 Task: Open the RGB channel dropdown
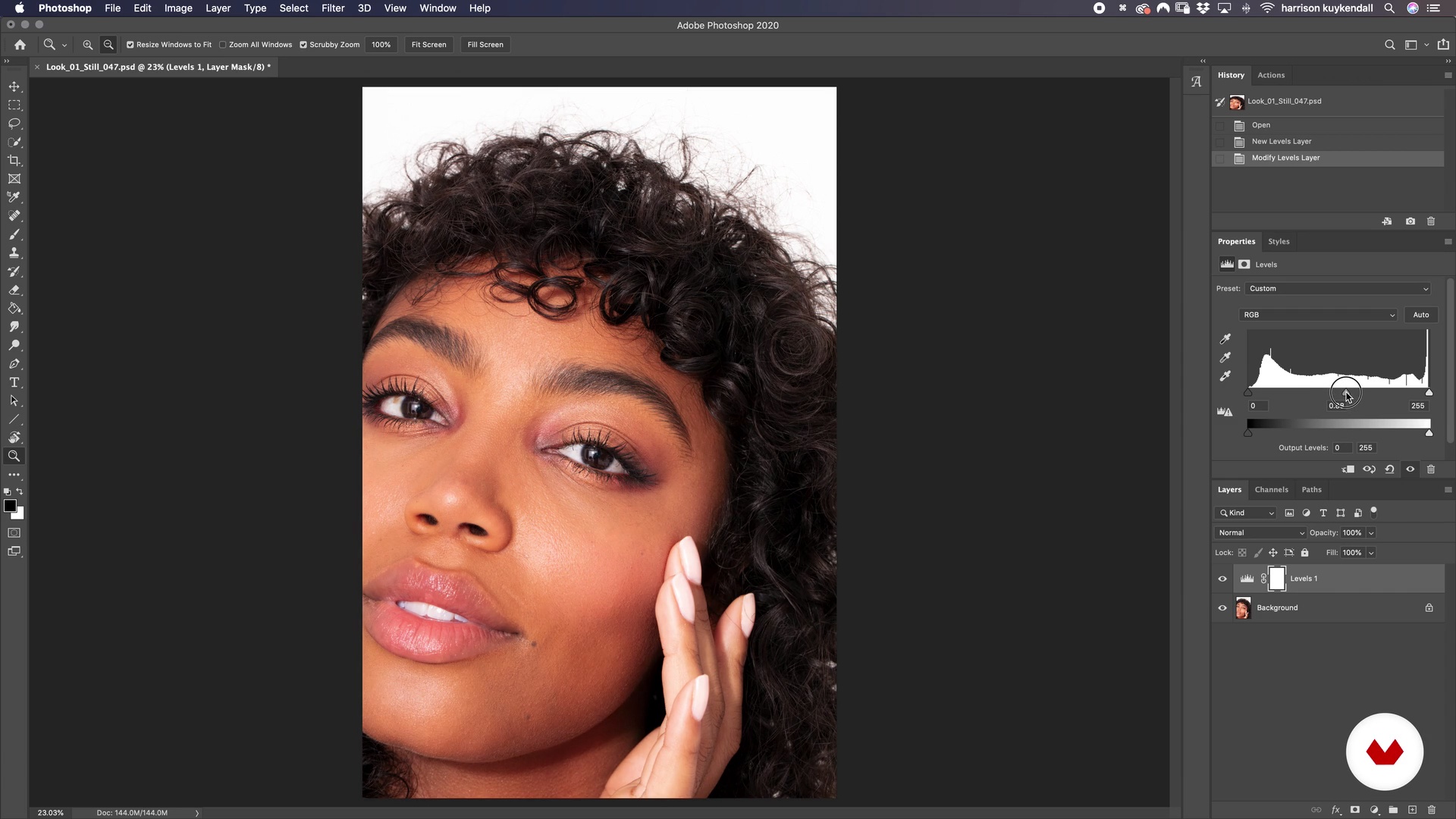(x=1318, y=315)
